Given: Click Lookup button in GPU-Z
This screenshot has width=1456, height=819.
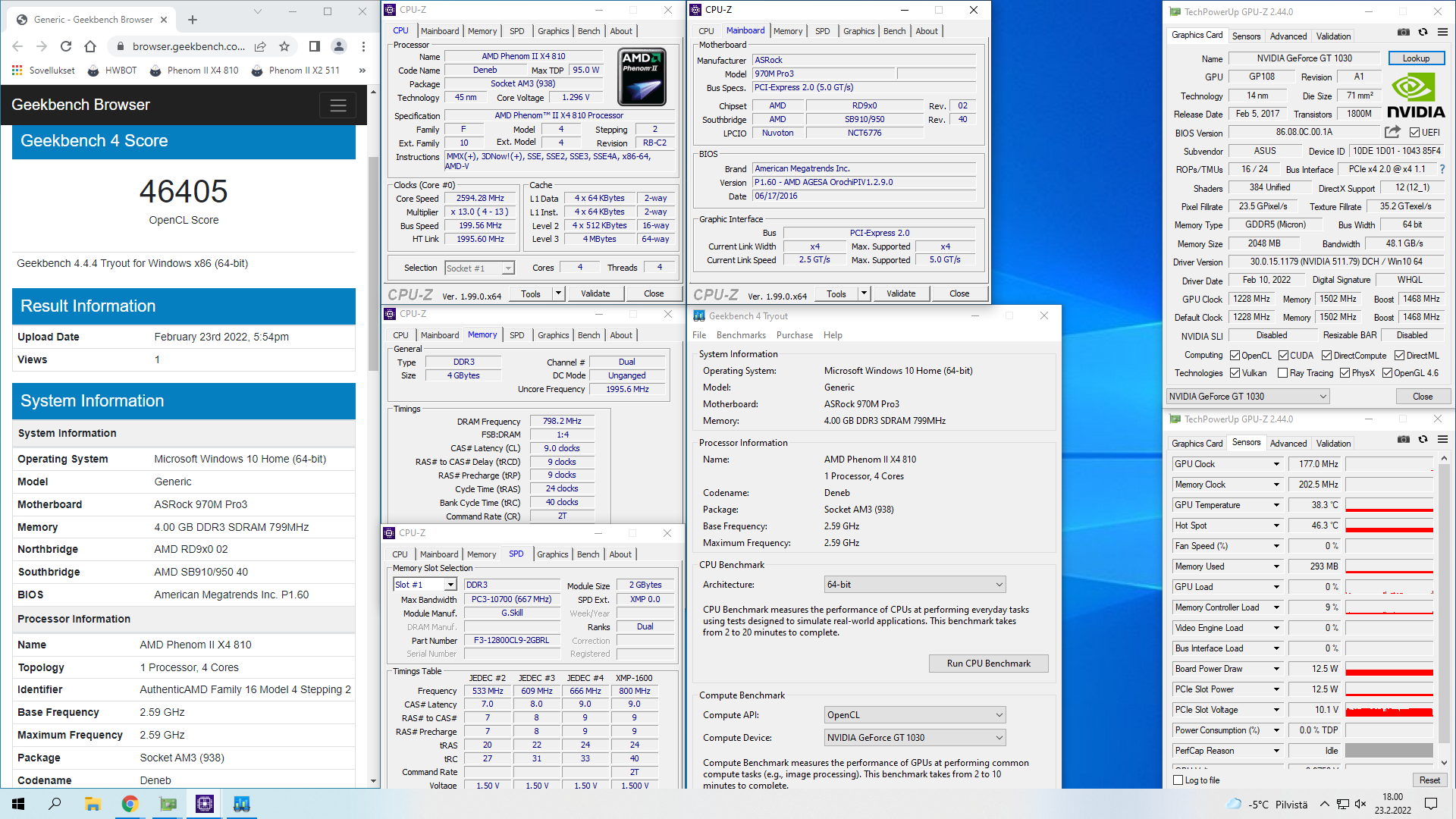Looking at the screenshot, I should [1416, 58].
